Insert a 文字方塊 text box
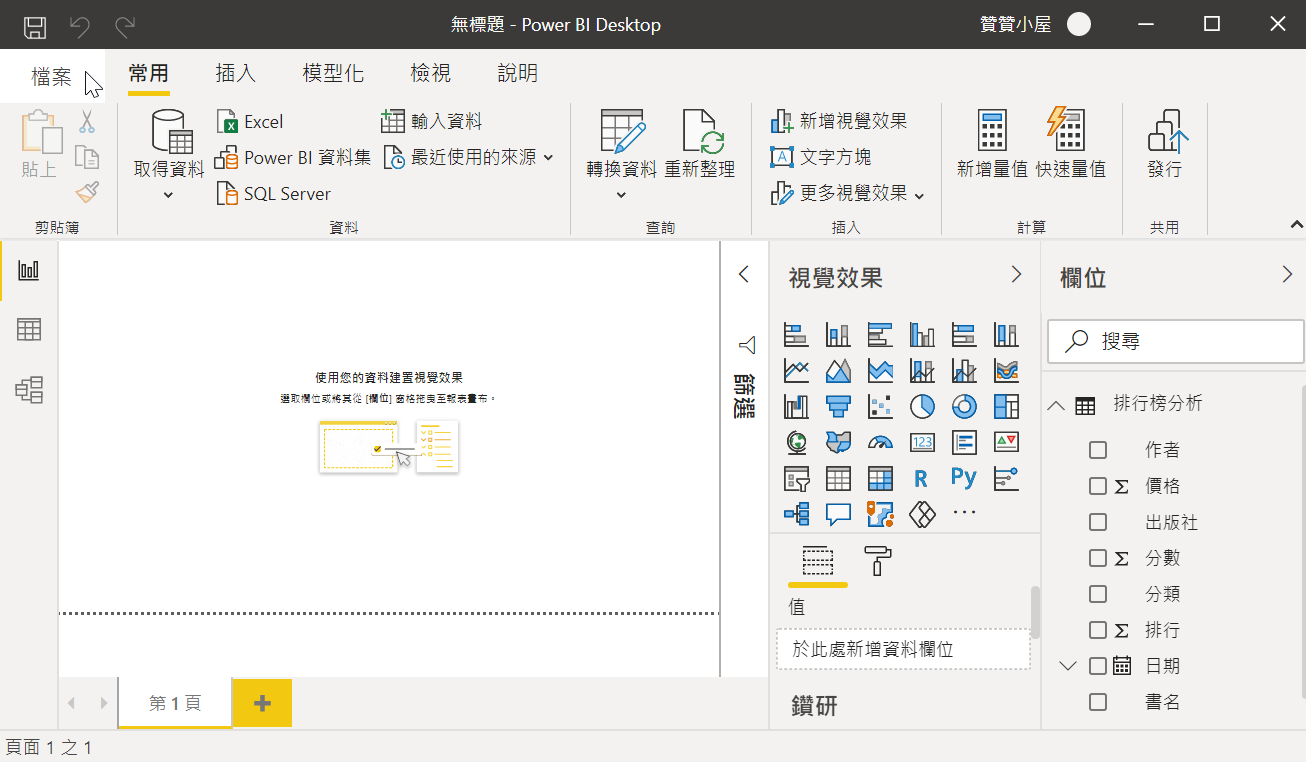The image size is (1306, 762). pyautogui.click(x=821, y=157)
